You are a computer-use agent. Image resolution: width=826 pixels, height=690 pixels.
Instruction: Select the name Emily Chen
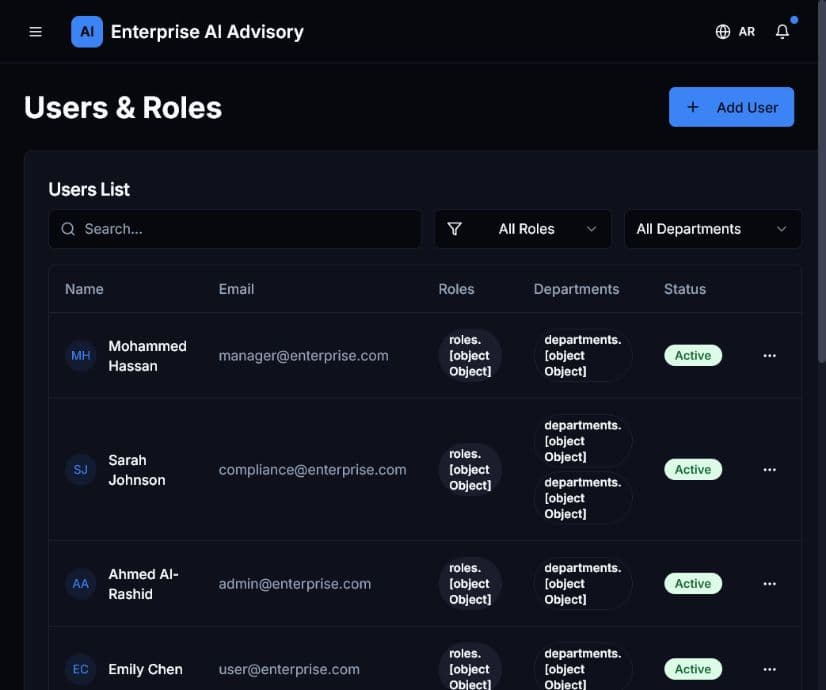[145, 669]
